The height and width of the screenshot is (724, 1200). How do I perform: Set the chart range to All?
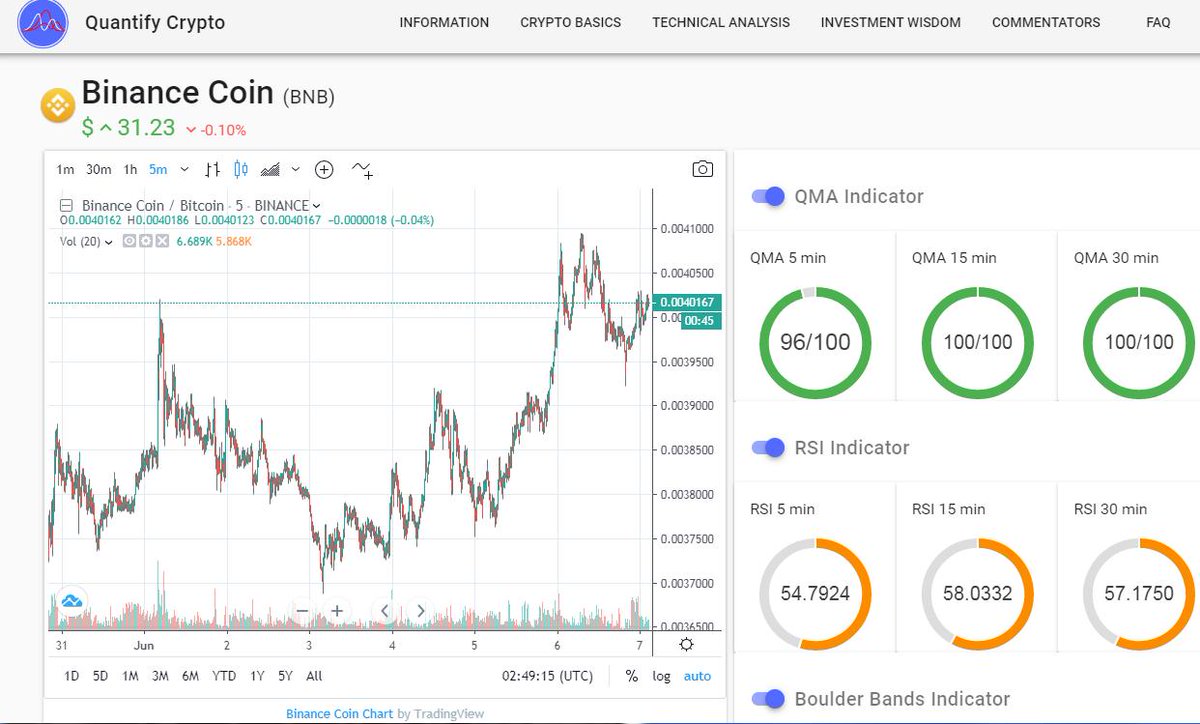point(314,676)
